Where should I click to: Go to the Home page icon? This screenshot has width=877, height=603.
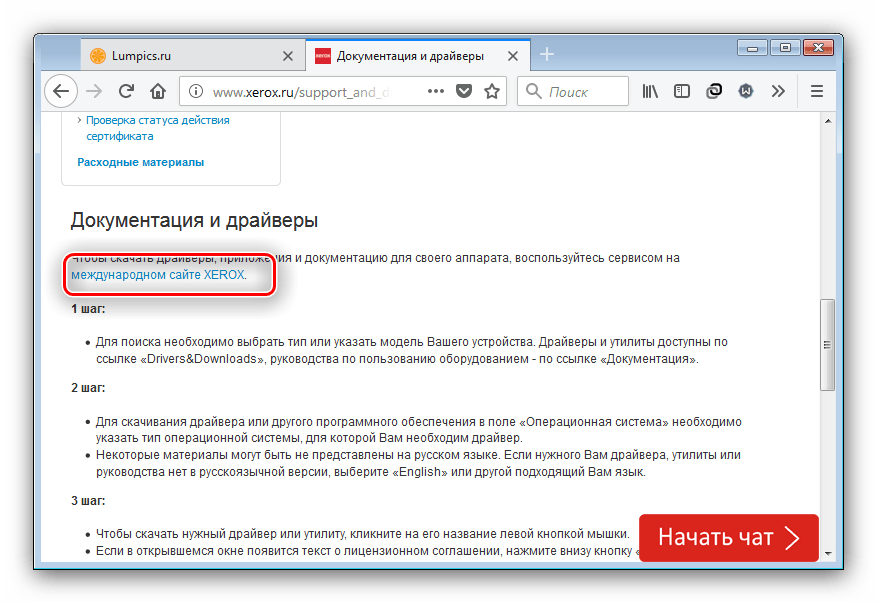pyautogui.click(x=157, y=91)
